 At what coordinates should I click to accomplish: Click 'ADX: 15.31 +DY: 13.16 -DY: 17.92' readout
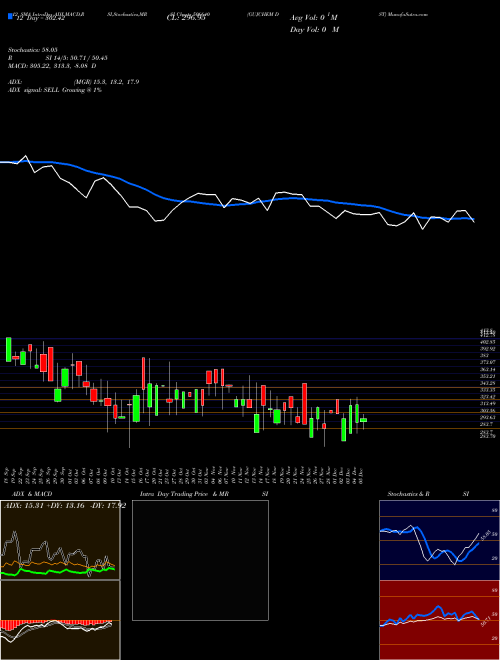click(x=65, y=506)
